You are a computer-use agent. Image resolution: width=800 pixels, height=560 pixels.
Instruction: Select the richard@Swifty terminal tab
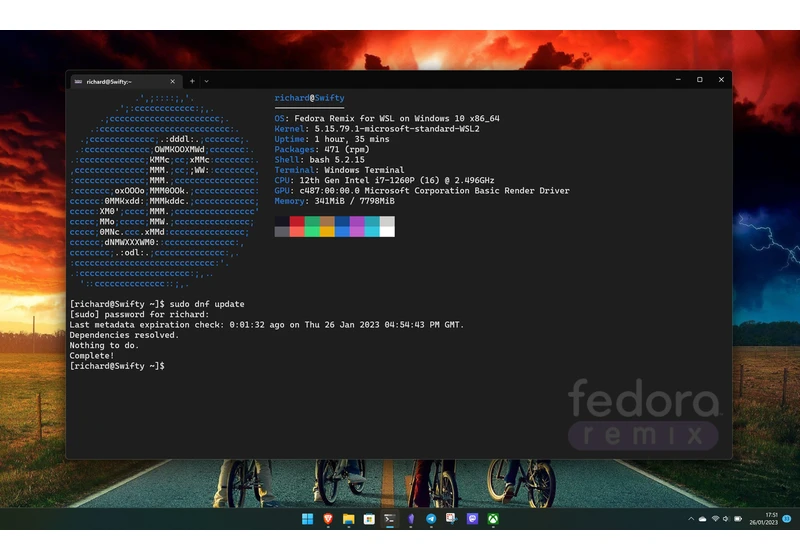pyautogui.click(x=127, y=81)
